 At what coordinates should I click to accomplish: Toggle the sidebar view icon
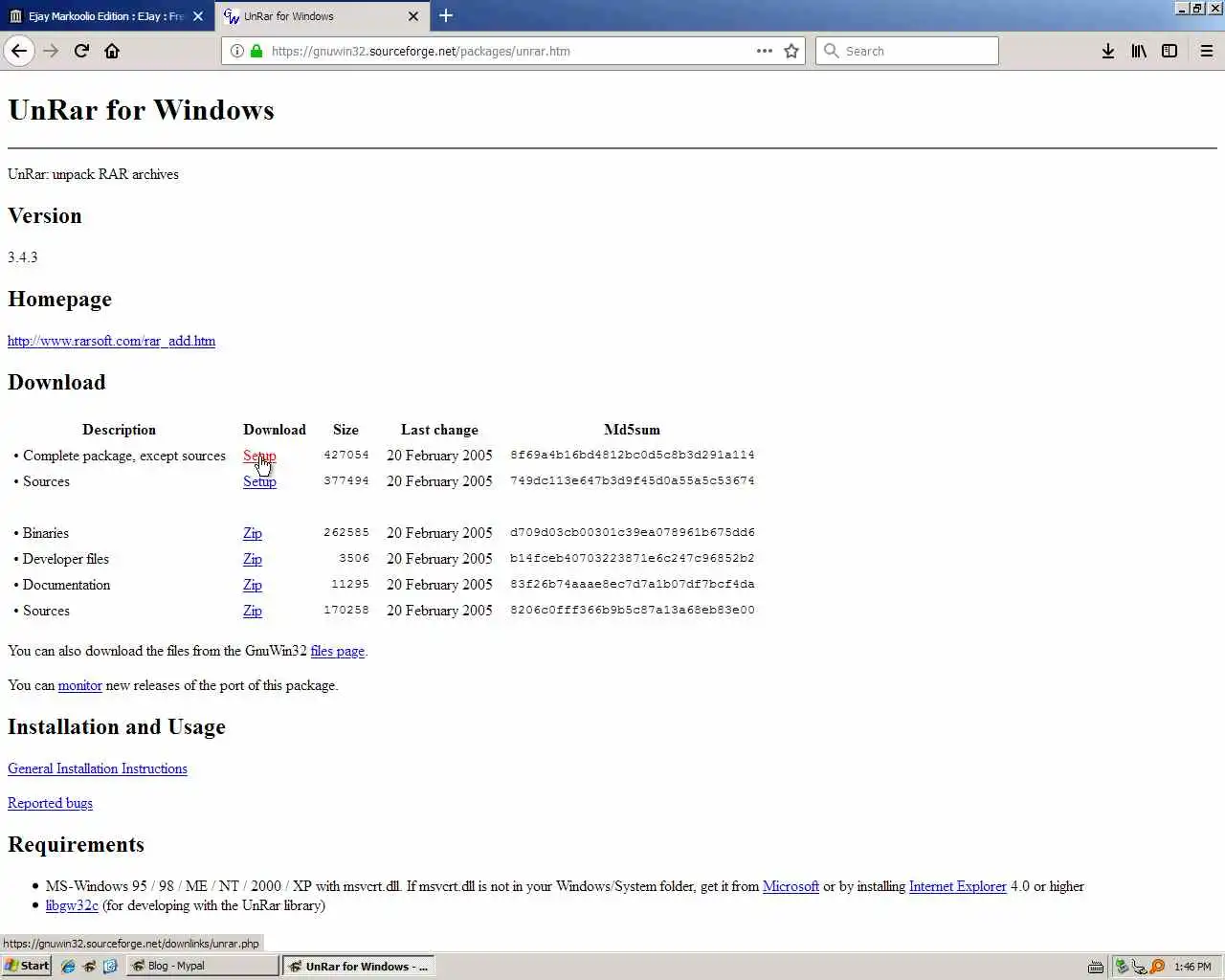point(1169,51)
